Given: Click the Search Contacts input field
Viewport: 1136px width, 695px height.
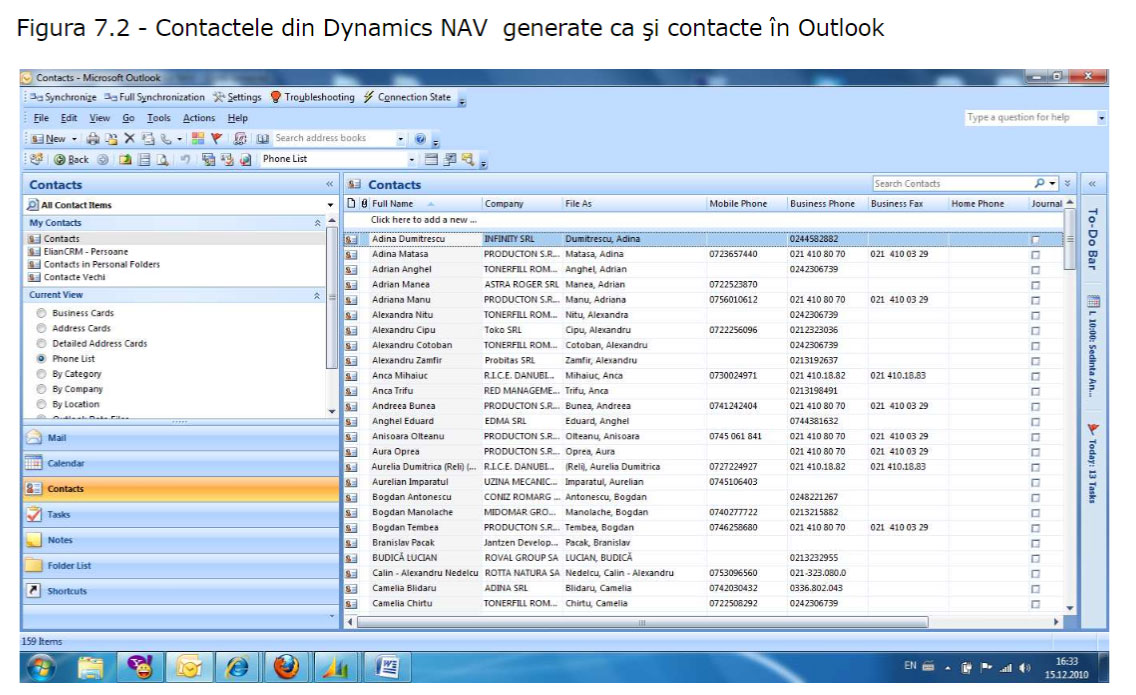Looking at the screenshot, I should pyautogui.click(x=950, y=184).
